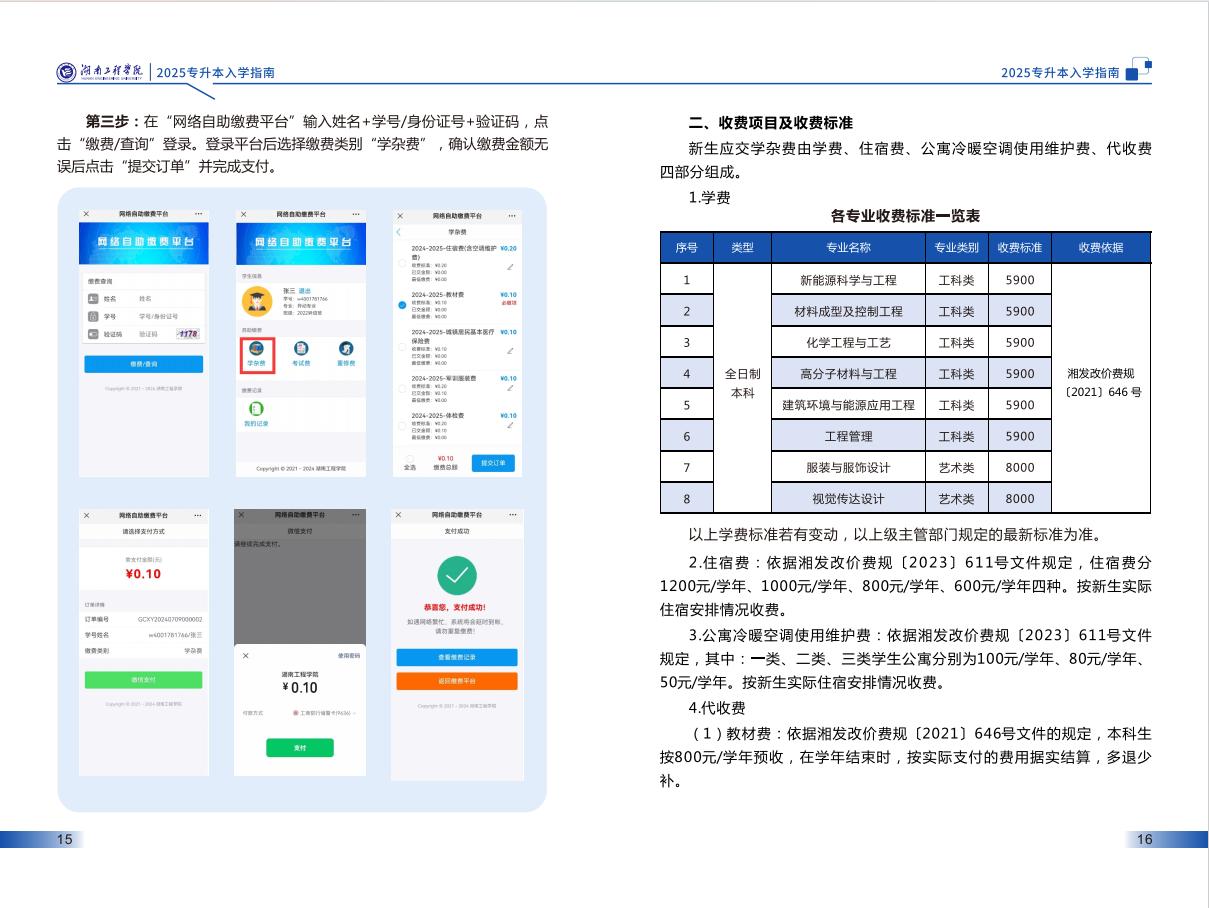Screen dimensions: 1209x908
Task: Click the orange 返回缴费平台 button
Action: click(x=457, y=681)
